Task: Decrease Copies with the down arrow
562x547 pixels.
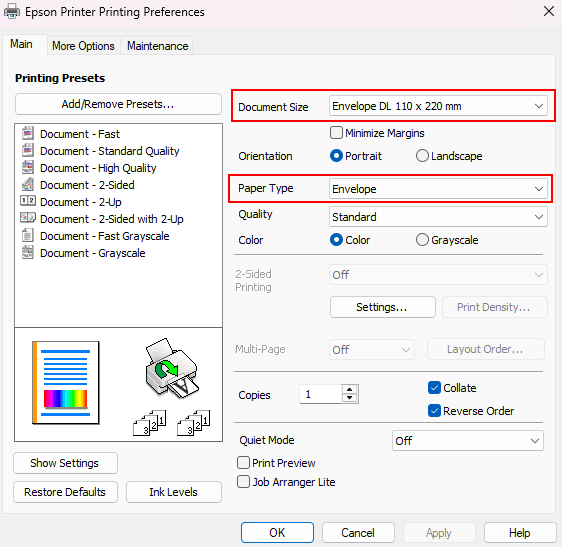Action: coord(349,398)
